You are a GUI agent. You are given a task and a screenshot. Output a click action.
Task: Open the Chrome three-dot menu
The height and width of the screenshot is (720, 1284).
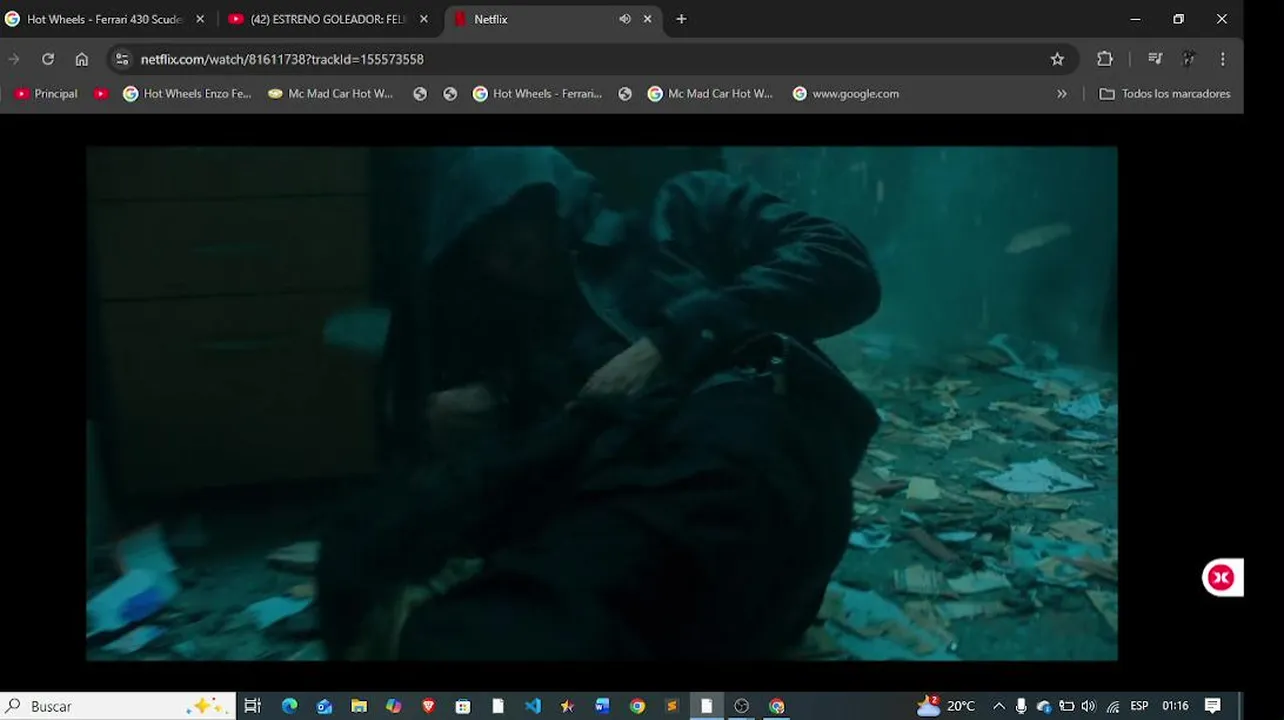(x=1222, y=59)
